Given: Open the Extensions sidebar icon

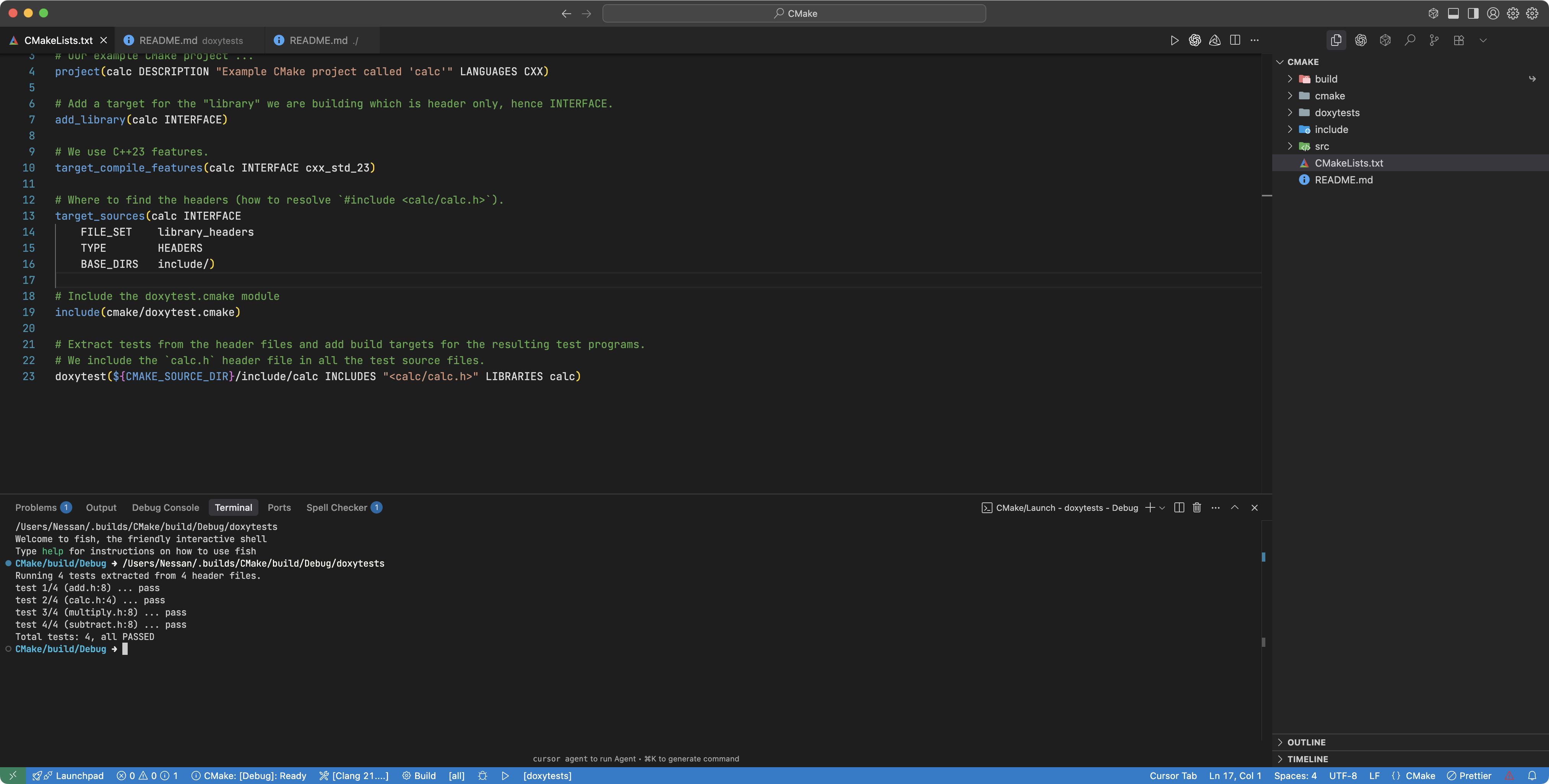Looking at the screenshot, I should (1459, 40).
